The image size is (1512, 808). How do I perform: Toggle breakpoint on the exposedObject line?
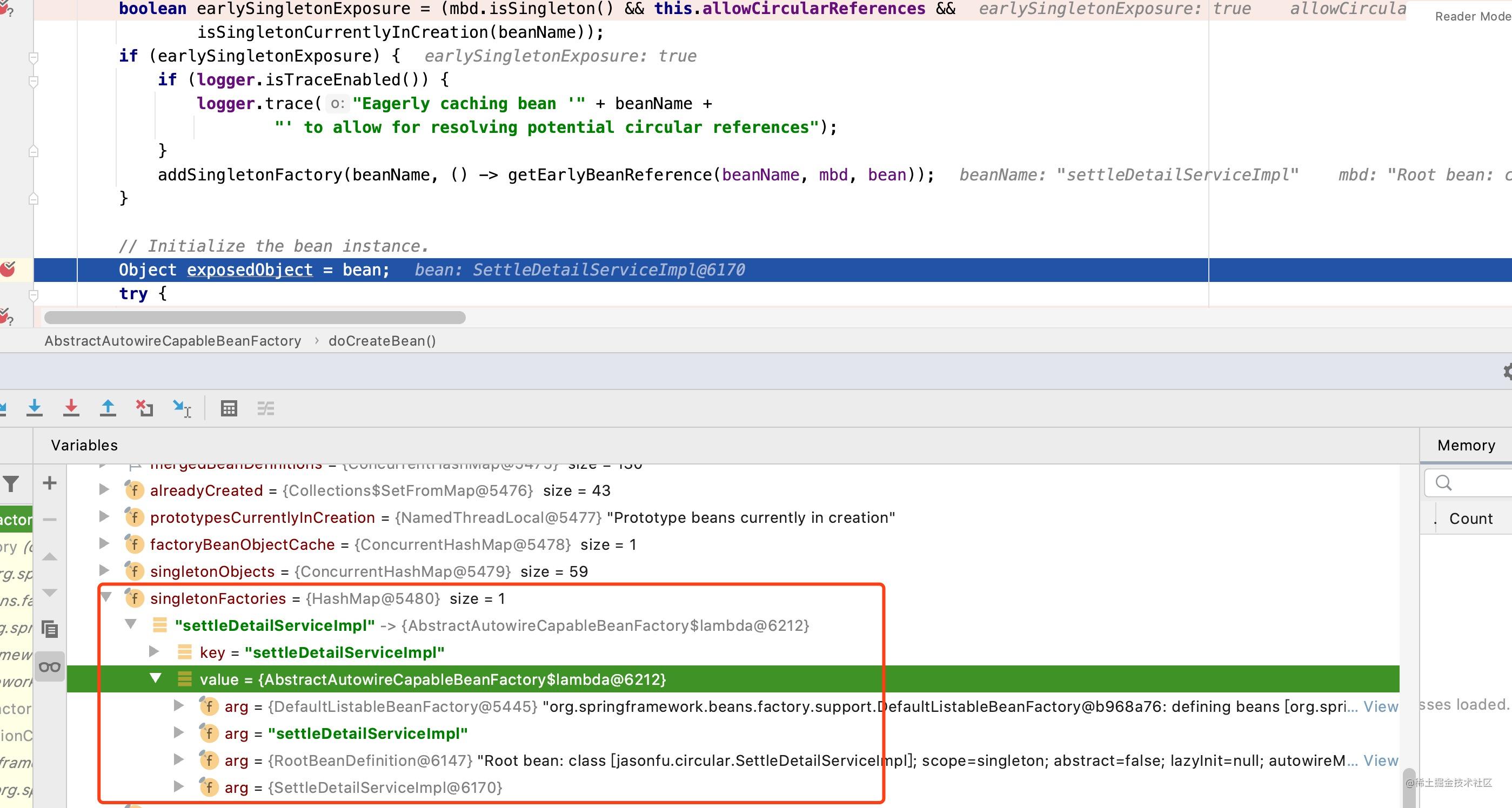(x=8, y=270)
